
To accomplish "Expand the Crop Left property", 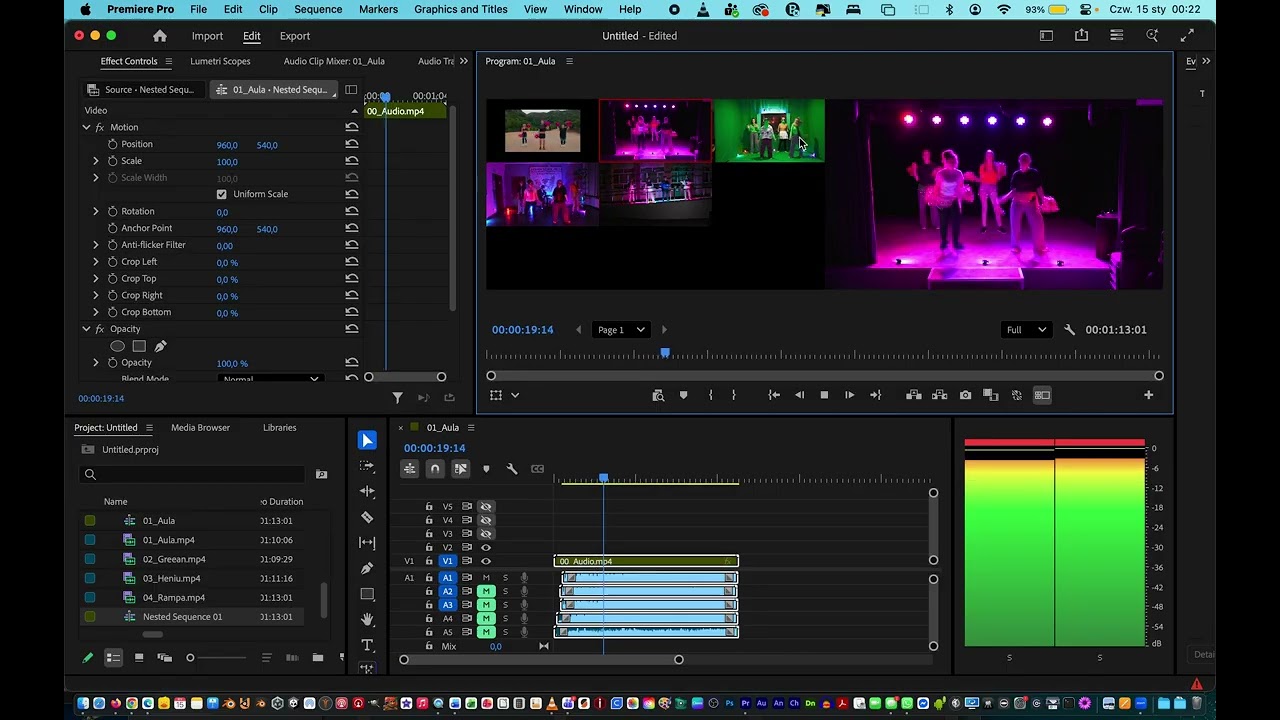I will click(96, 262).
